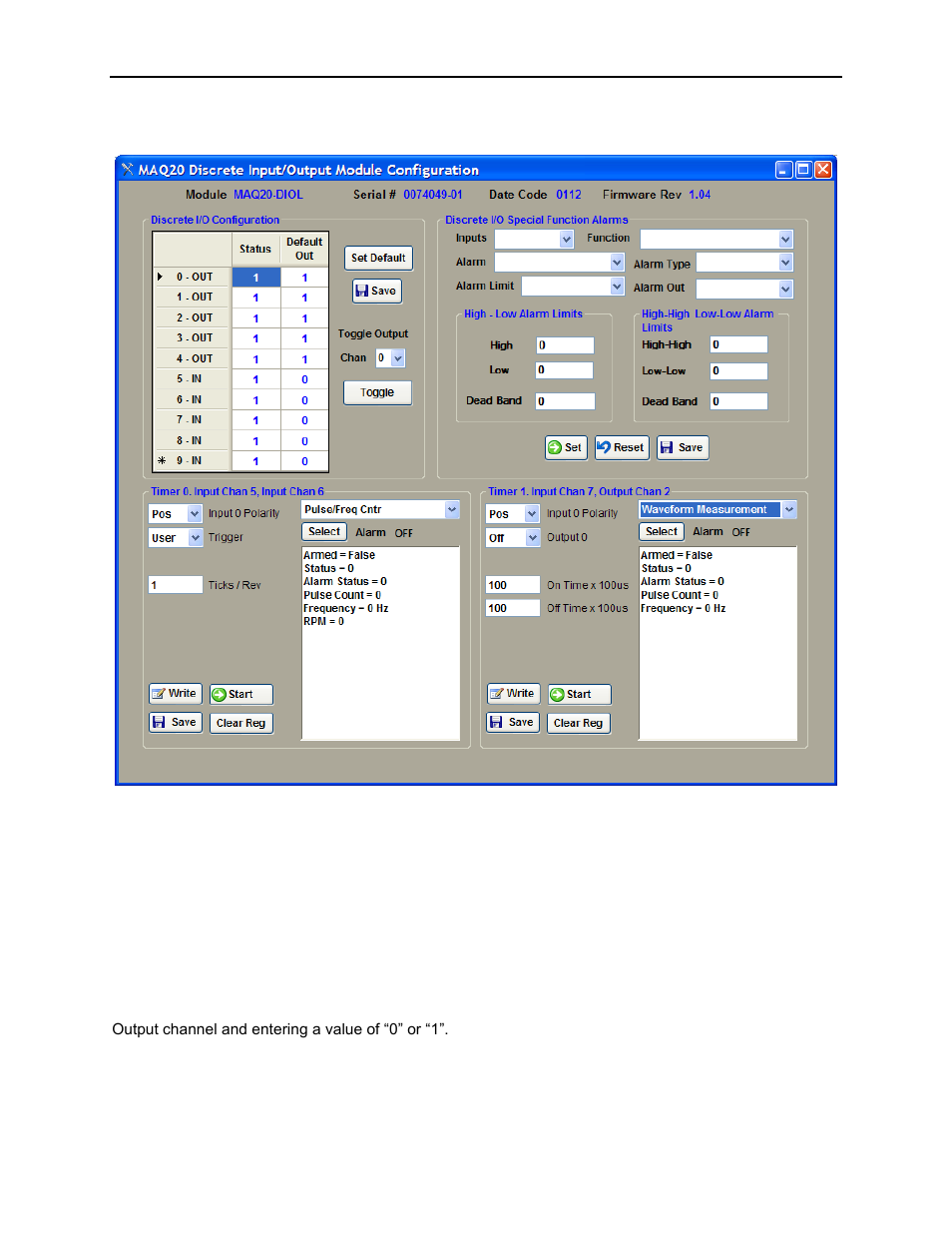Open Timer 0 Trigger dropdown
Screen dimensions: 952x1233
[x=195, y=538]
